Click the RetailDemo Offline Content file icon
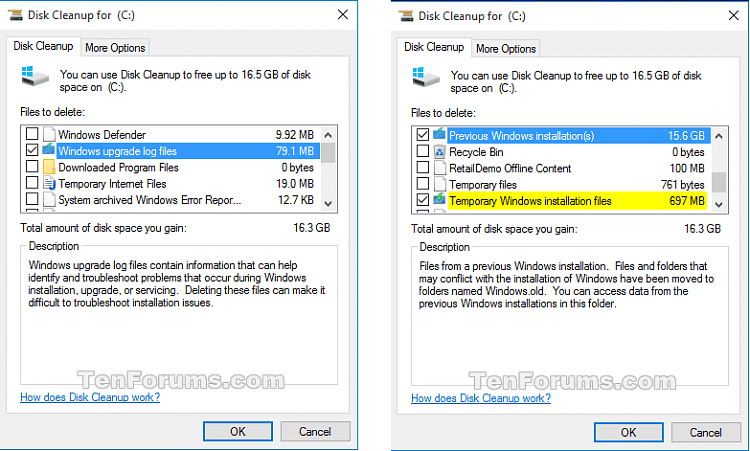Viewport: 750px width, 451px height. coord(440,168)
